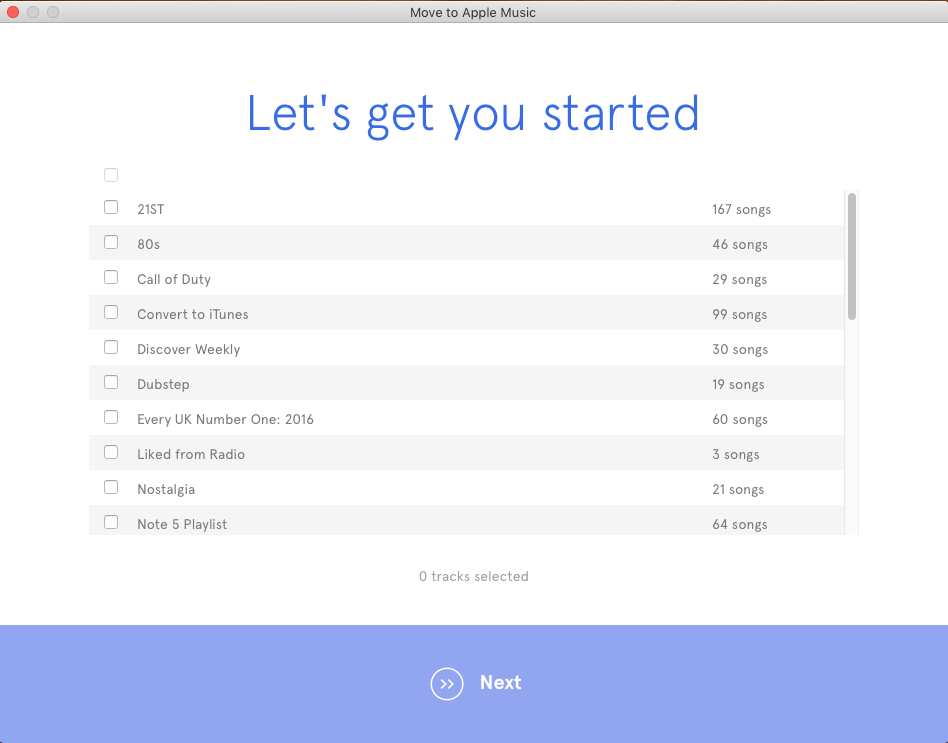Minimize the window using the title bar button
This screenshot has height=743, width=948.
pyautogui.click(x=33, y=12)
